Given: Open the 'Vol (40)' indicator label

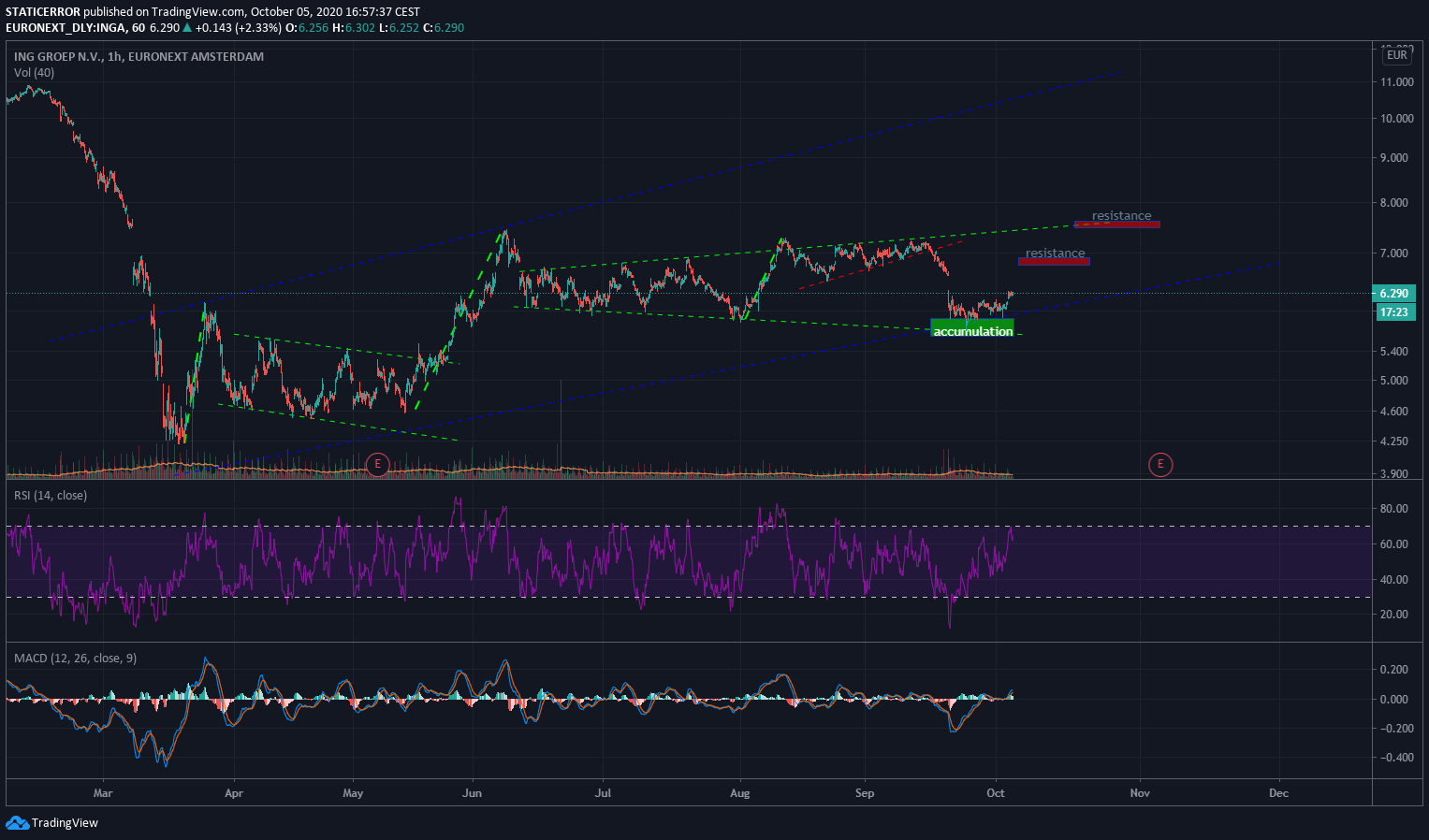Looking at the screenshot, I should point(34,72).
